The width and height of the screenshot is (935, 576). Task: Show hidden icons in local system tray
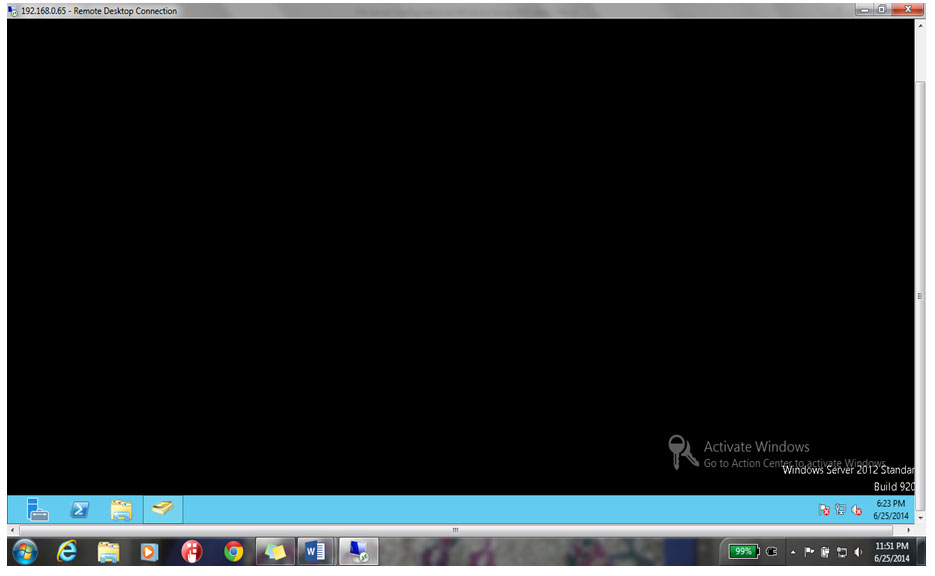pos(793,552)
